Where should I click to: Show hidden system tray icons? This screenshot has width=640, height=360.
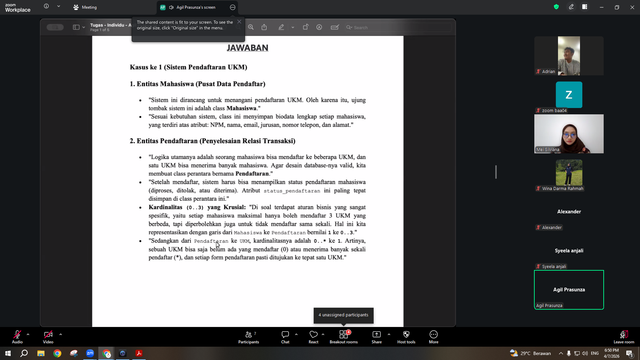point(561,353)
